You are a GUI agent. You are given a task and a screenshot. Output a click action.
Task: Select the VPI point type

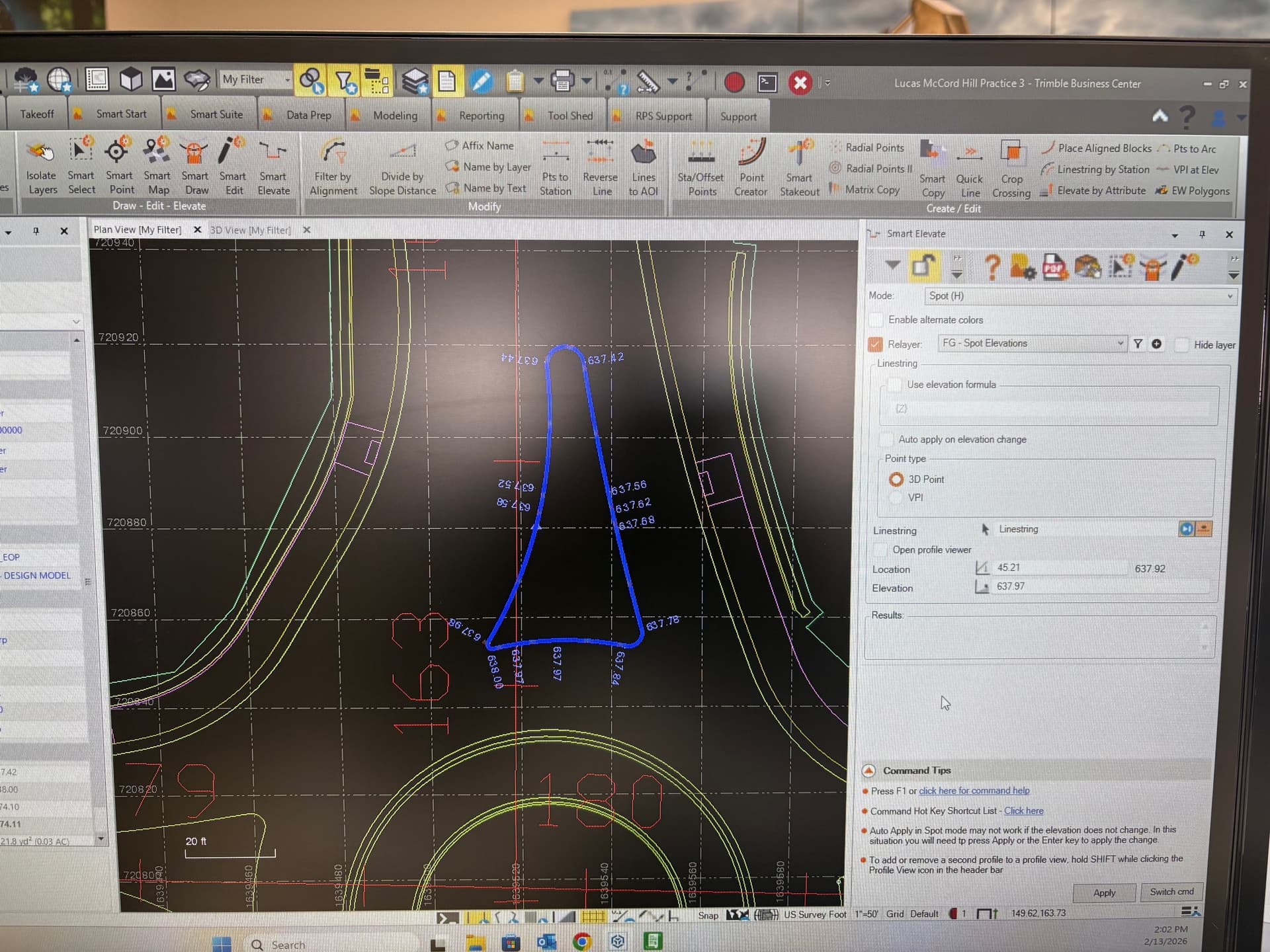tap(896, 498)
